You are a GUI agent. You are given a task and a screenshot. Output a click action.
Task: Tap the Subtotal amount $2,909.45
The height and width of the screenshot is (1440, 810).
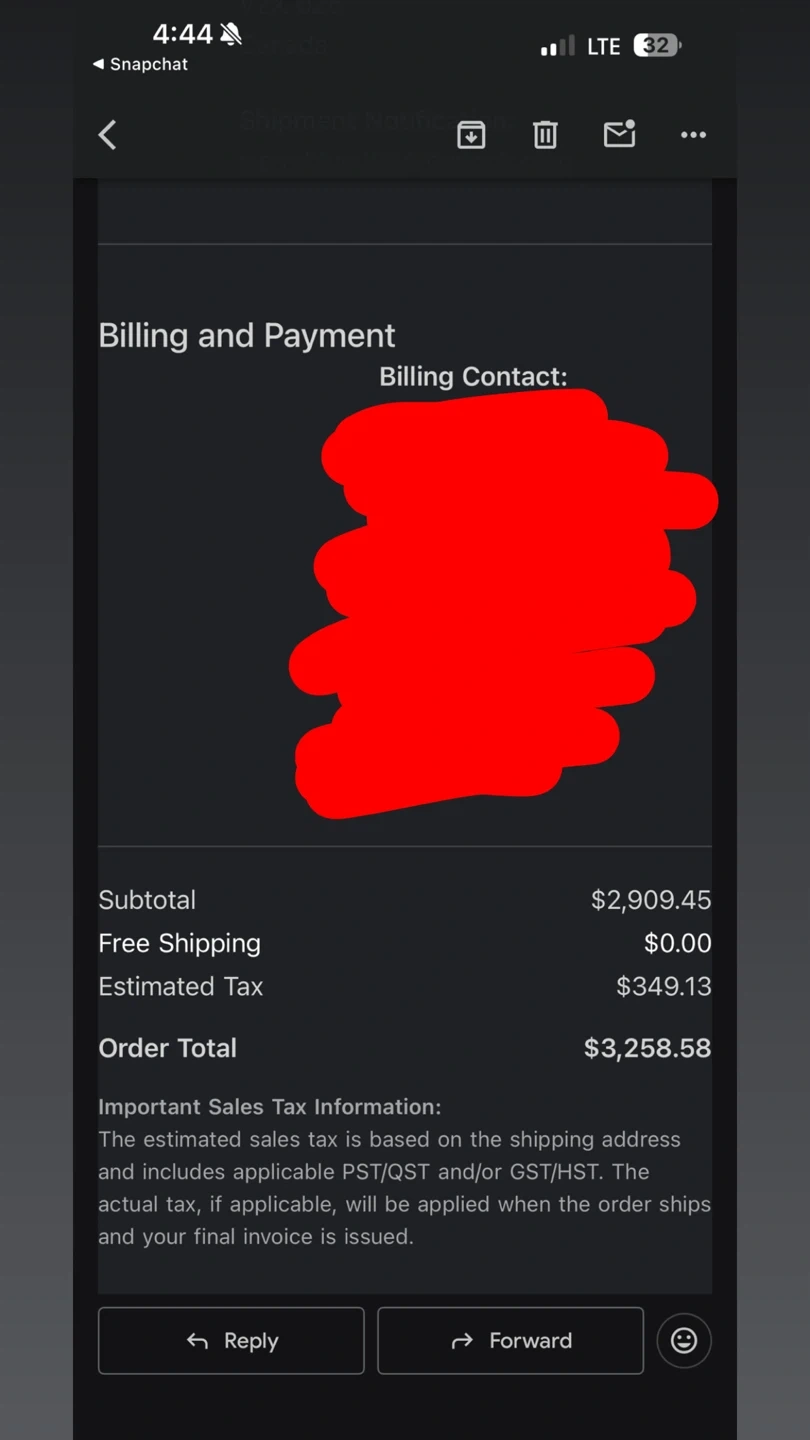[650, 900]
